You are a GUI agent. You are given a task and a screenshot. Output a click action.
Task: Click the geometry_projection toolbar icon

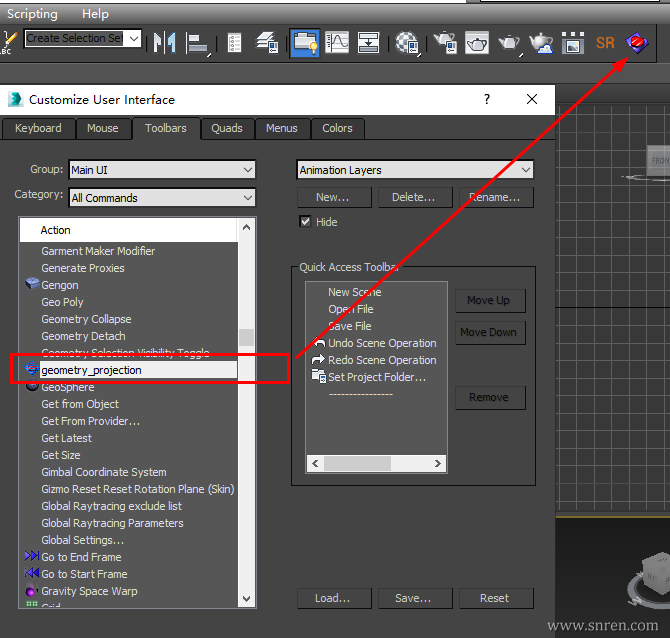[x=636, y=42]
